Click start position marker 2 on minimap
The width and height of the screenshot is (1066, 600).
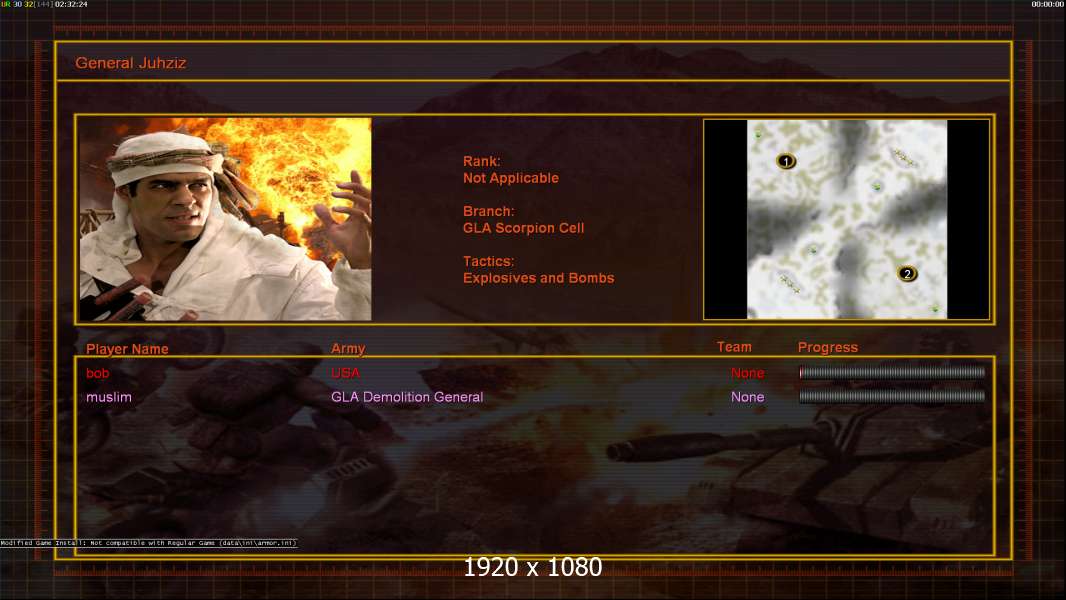pyautogui.click(x=907, y=274)
